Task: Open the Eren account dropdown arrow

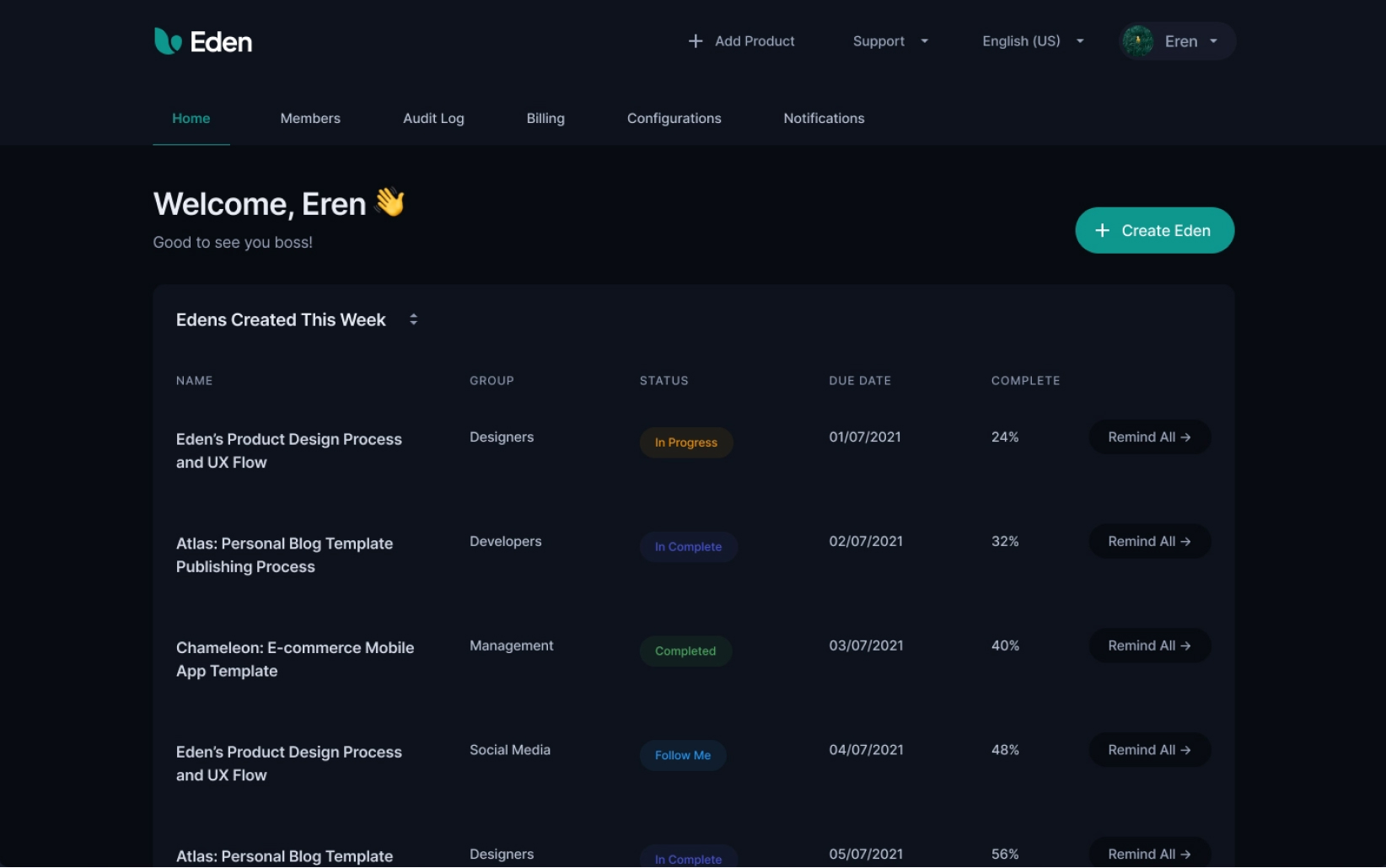Action: pos(1213,41)
